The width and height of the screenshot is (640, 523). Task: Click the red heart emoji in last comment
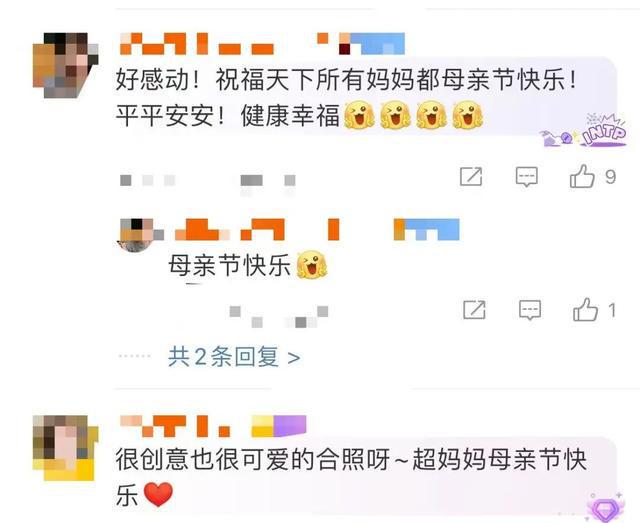click(x=158, y=494)
